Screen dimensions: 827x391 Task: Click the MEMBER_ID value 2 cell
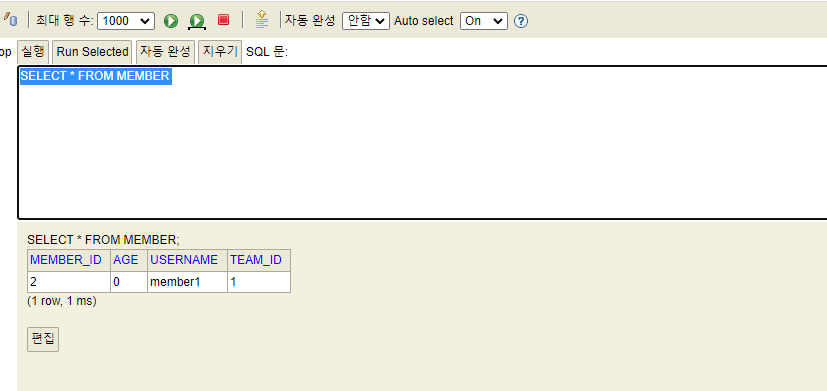69,282
